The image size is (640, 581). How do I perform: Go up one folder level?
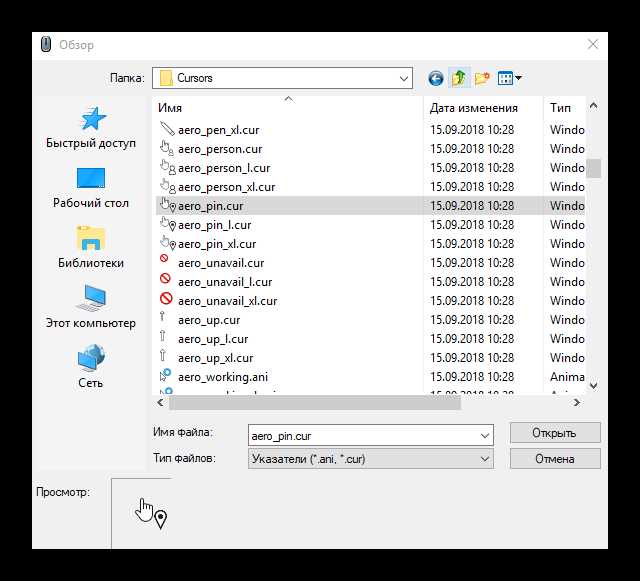459,78
